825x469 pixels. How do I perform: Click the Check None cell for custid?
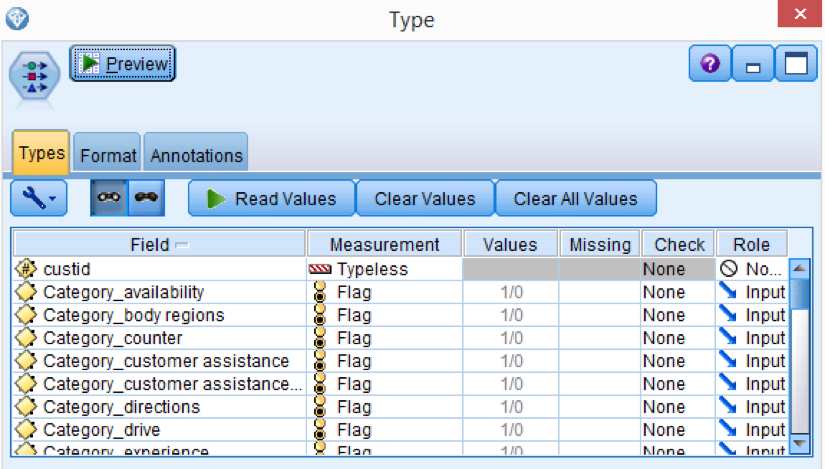coord(678,269)
